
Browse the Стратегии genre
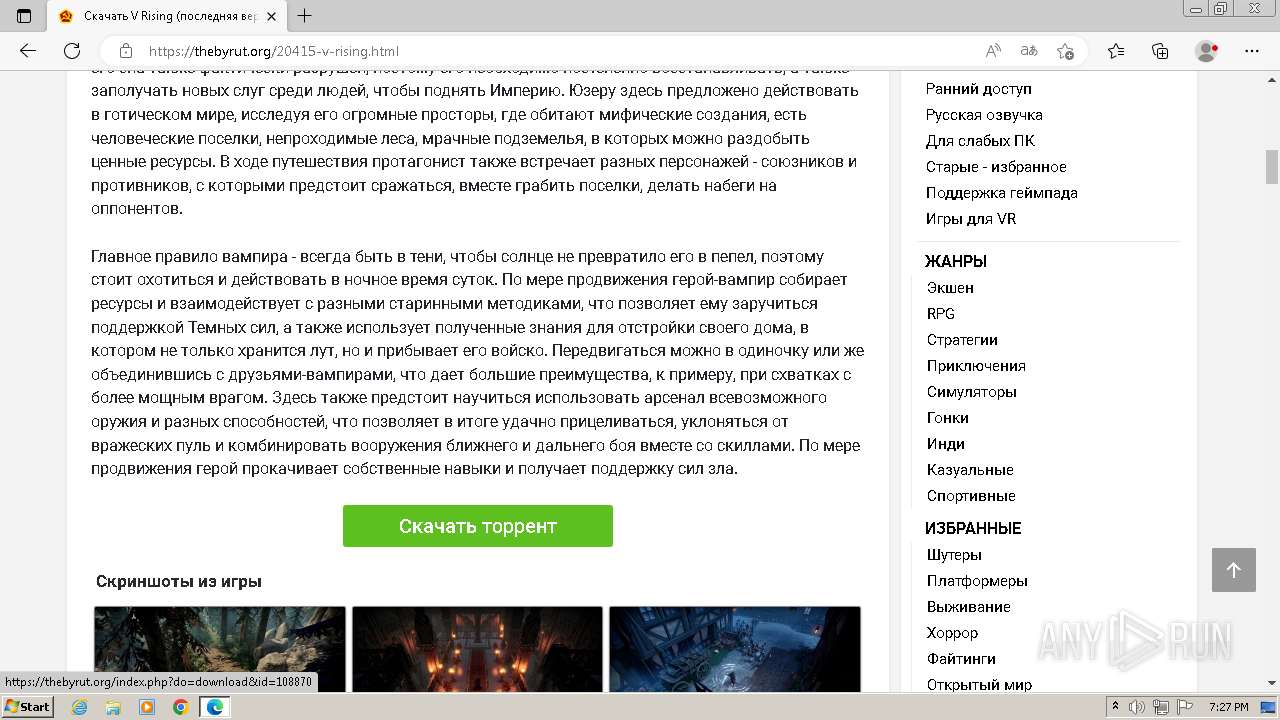(x=962, y=340)
